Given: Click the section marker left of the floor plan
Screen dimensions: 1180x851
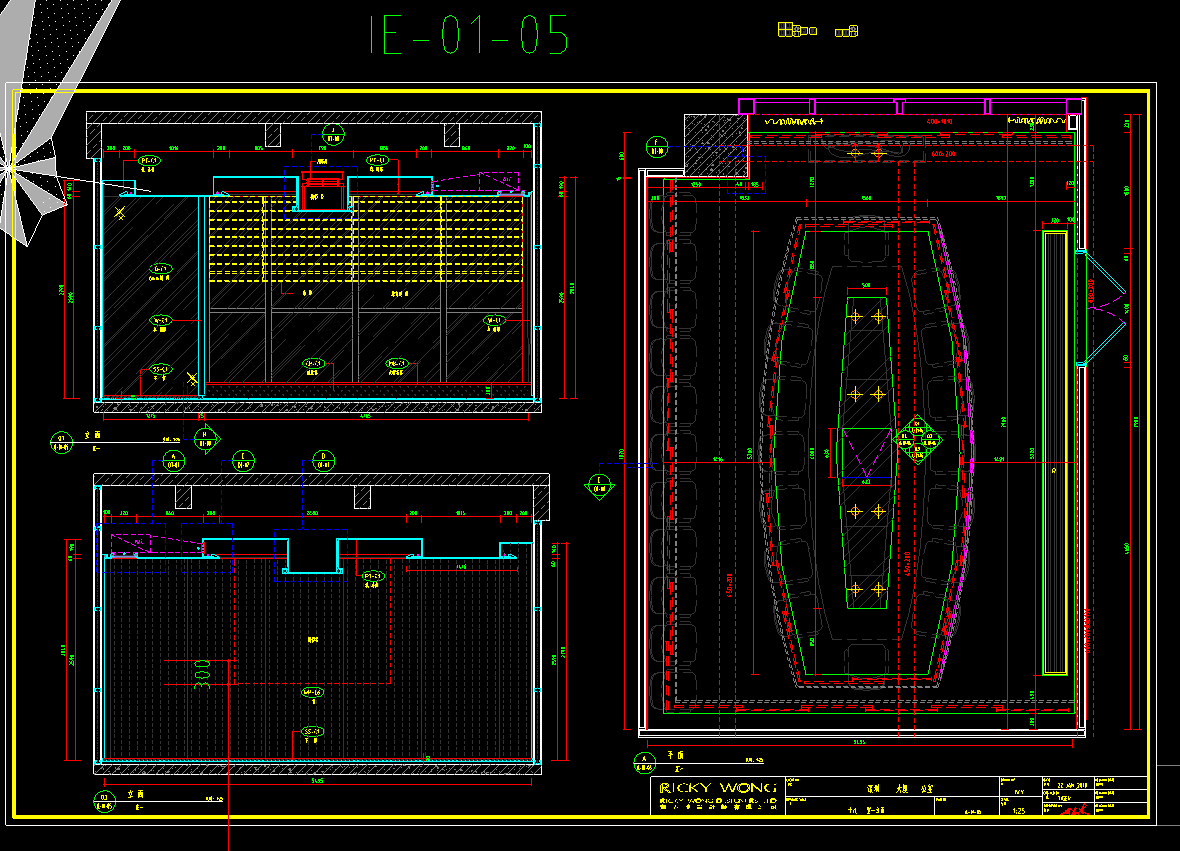Looking at the screenshot, I should 599,485.
